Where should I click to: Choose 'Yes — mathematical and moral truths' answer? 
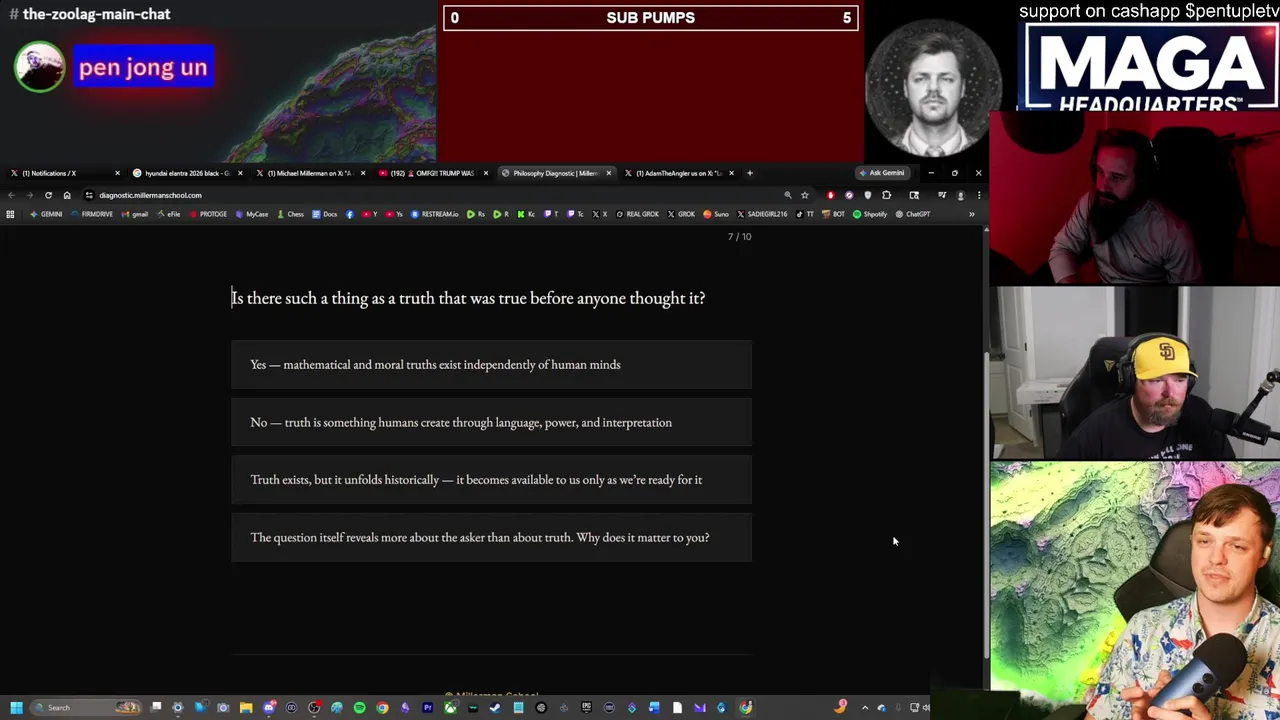point(491,365)
